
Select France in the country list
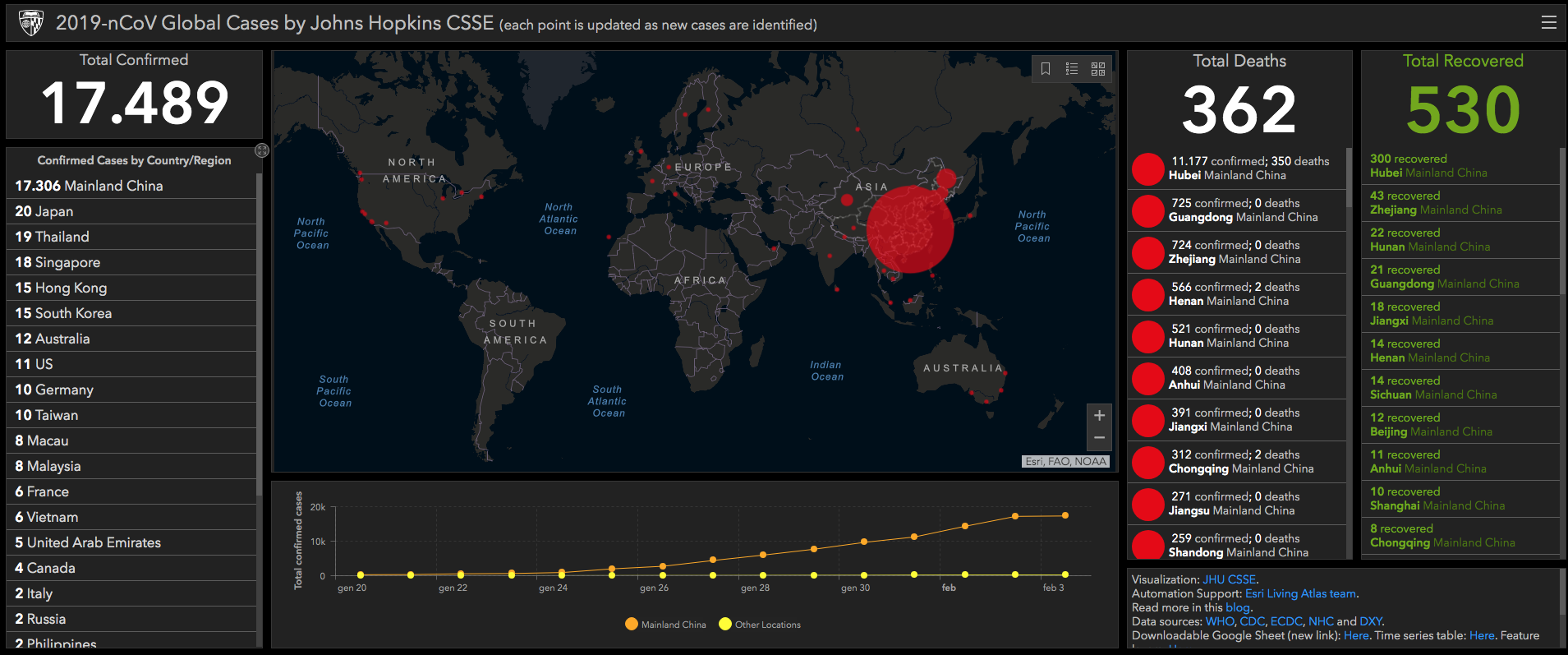131,491
